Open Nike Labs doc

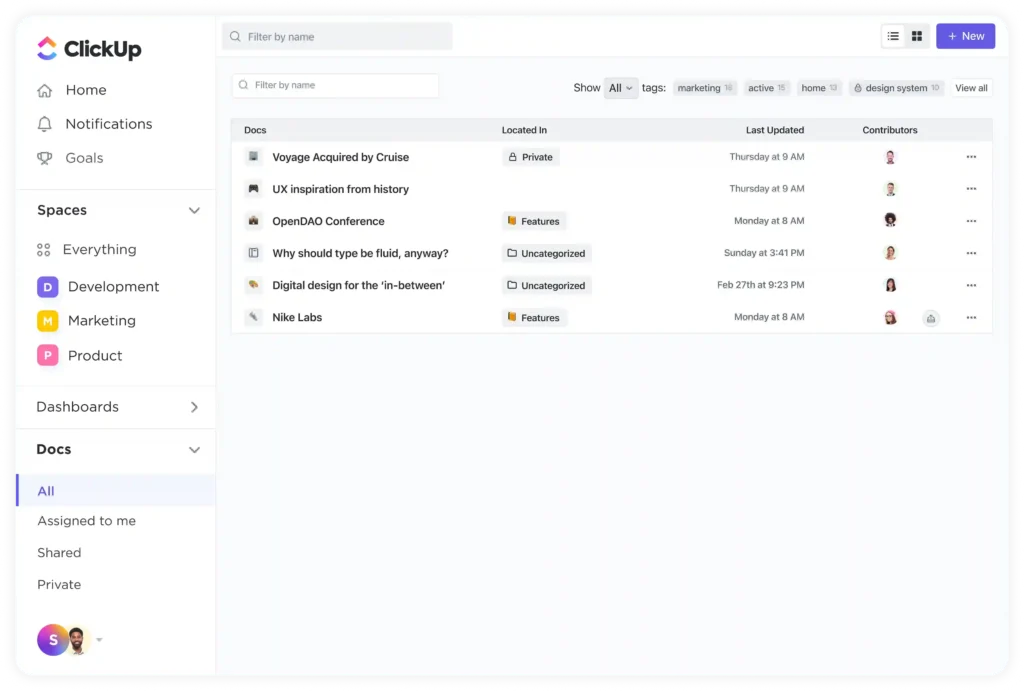click(296, 317)
